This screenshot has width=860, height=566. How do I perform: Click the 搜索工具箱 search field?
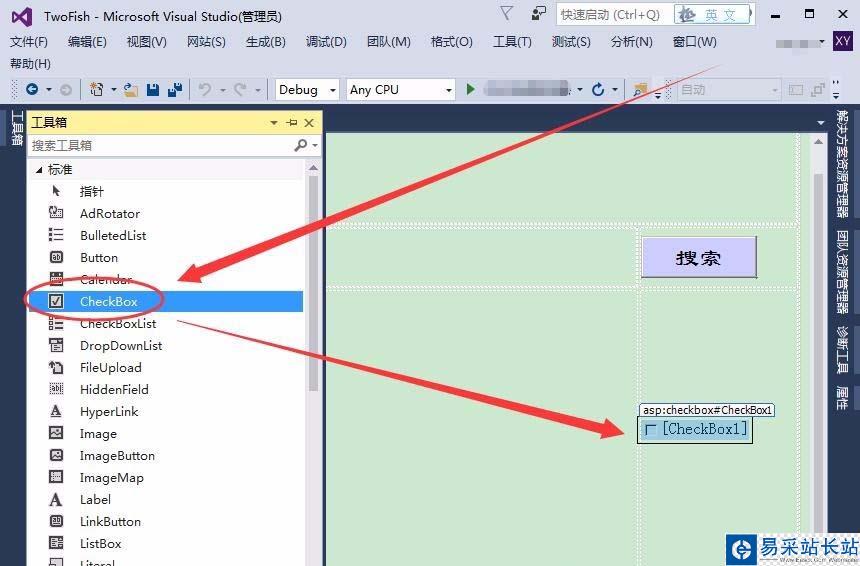(162, 145)
